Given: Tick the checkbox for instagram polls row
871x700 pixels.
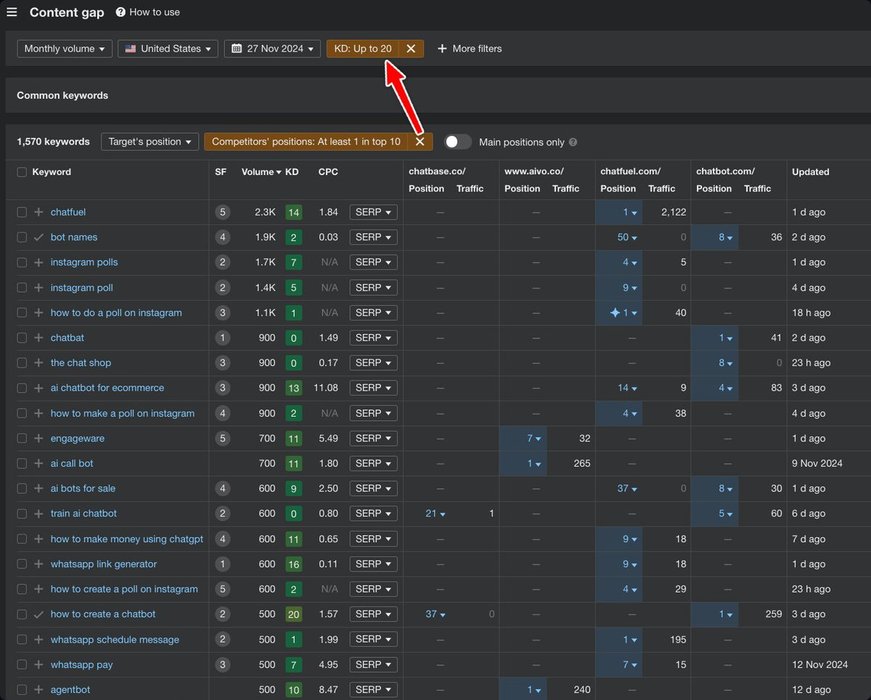Looking at the screenshot, I should [22, 262].
